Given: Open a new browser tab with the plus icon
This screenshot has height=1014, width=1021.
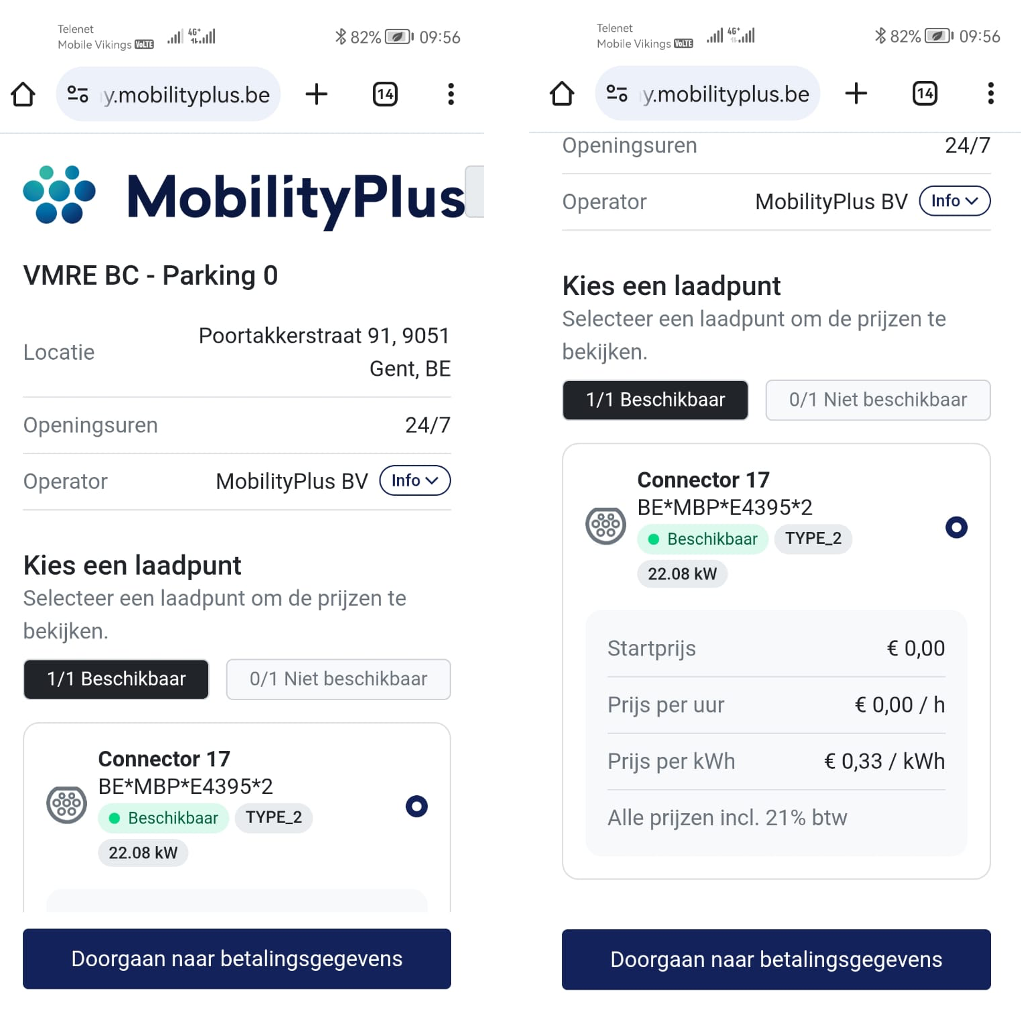Looking at the screenshot, I should click(316, 94).
